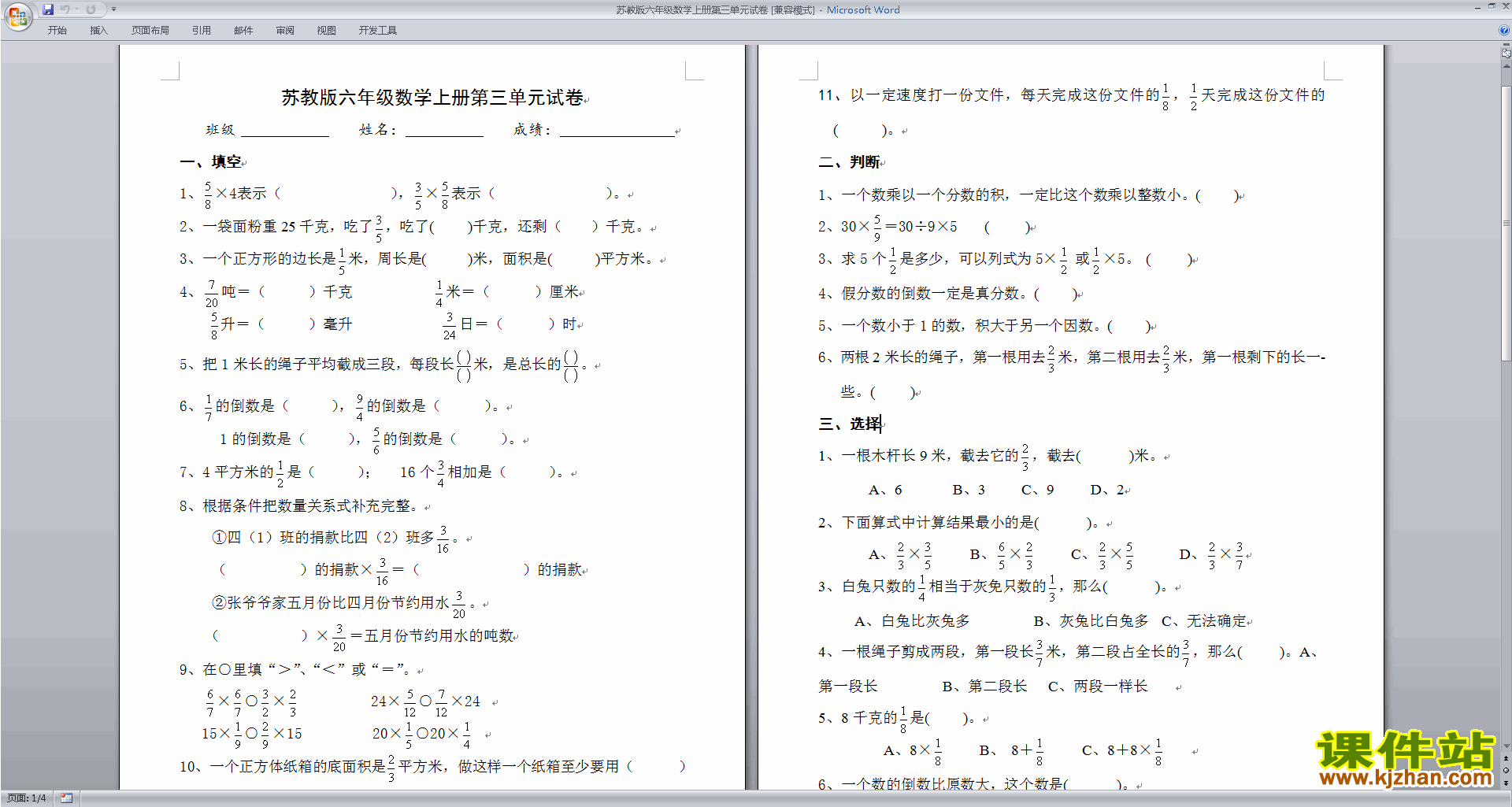The width and height of the screenshot is (1512, 807).
Task: Open the 插入 ribbon tab
Action: 98,31
